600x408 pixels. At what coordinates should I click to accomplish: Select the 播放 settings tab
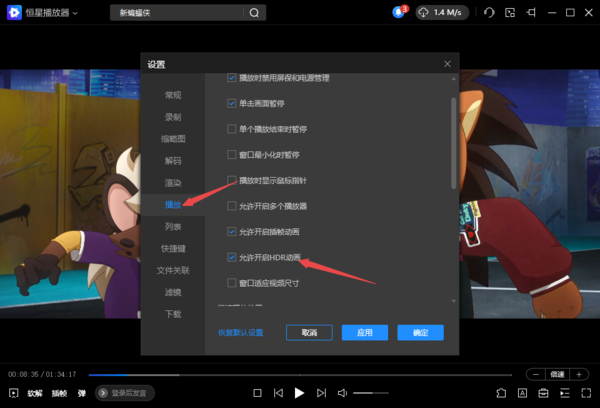pyautogui.click(x=173, y=205)
